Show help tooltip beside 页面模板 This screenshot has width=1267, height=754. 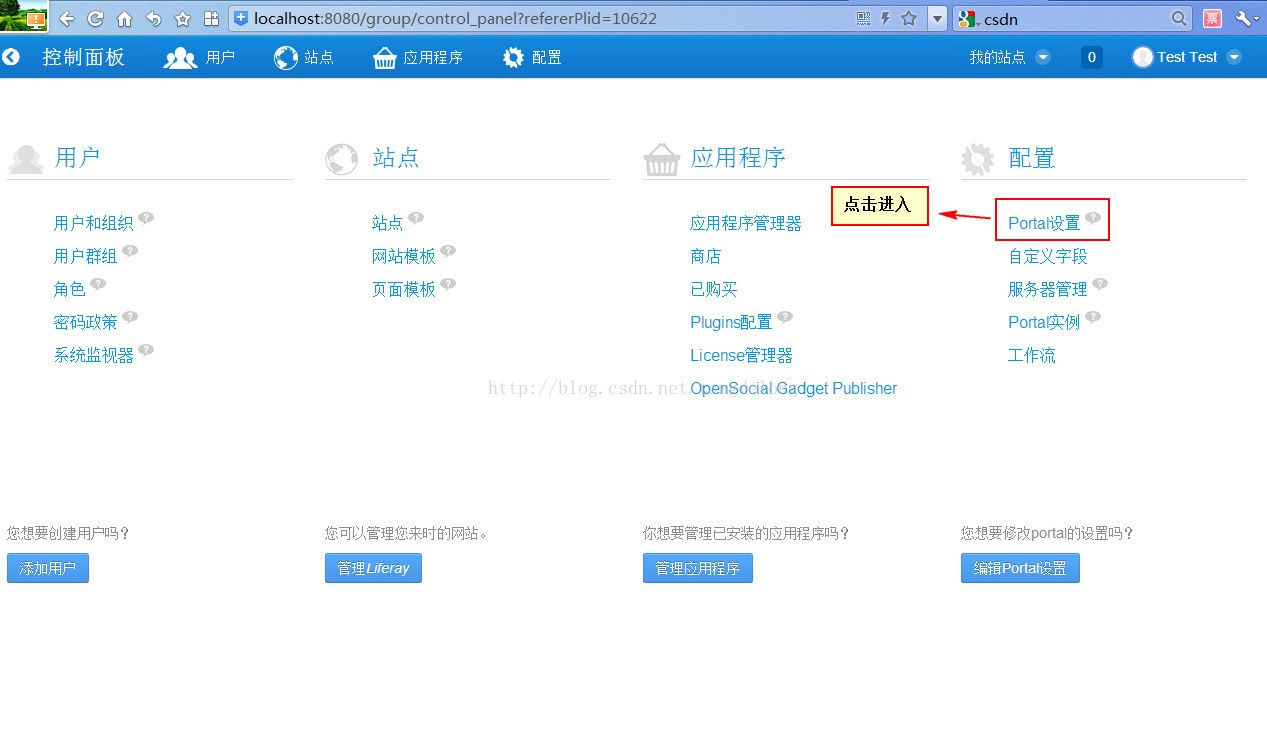coord(448,283)
